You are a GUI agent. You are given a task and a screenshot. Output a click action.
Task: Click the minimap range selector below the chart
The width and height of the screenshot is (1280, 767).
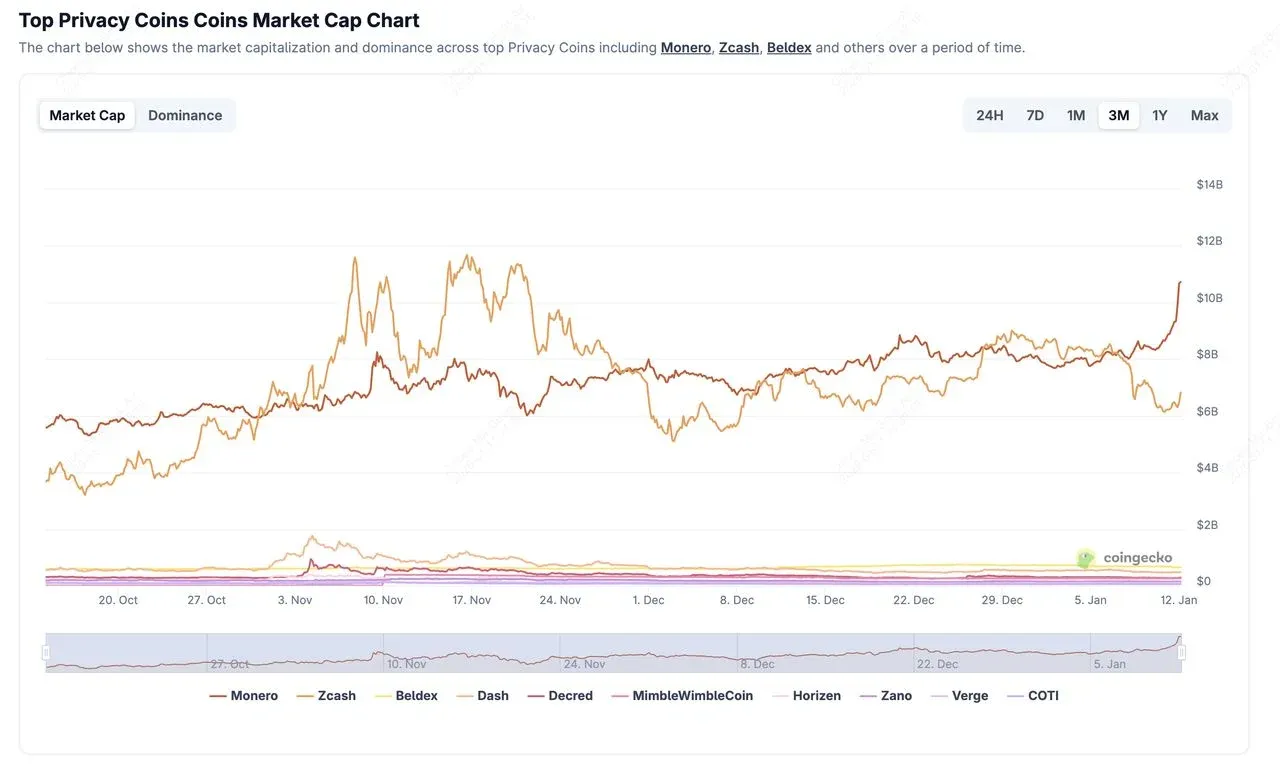[x=612, y=650]
